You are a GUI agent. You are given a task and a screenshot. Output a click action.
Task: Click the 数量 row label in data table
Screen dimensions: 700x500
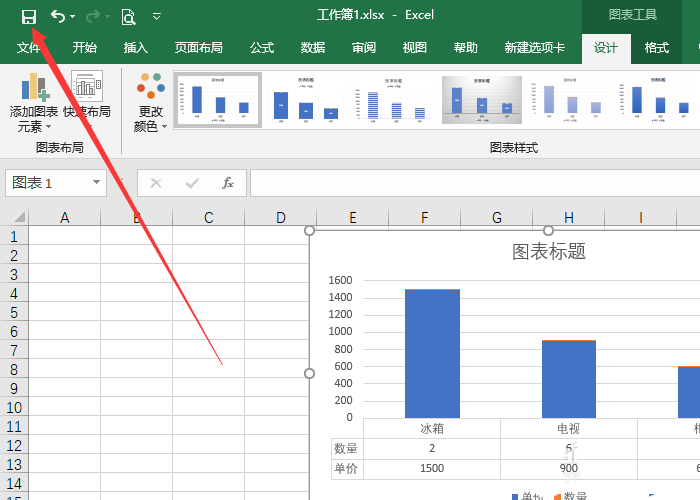[346, 448]
